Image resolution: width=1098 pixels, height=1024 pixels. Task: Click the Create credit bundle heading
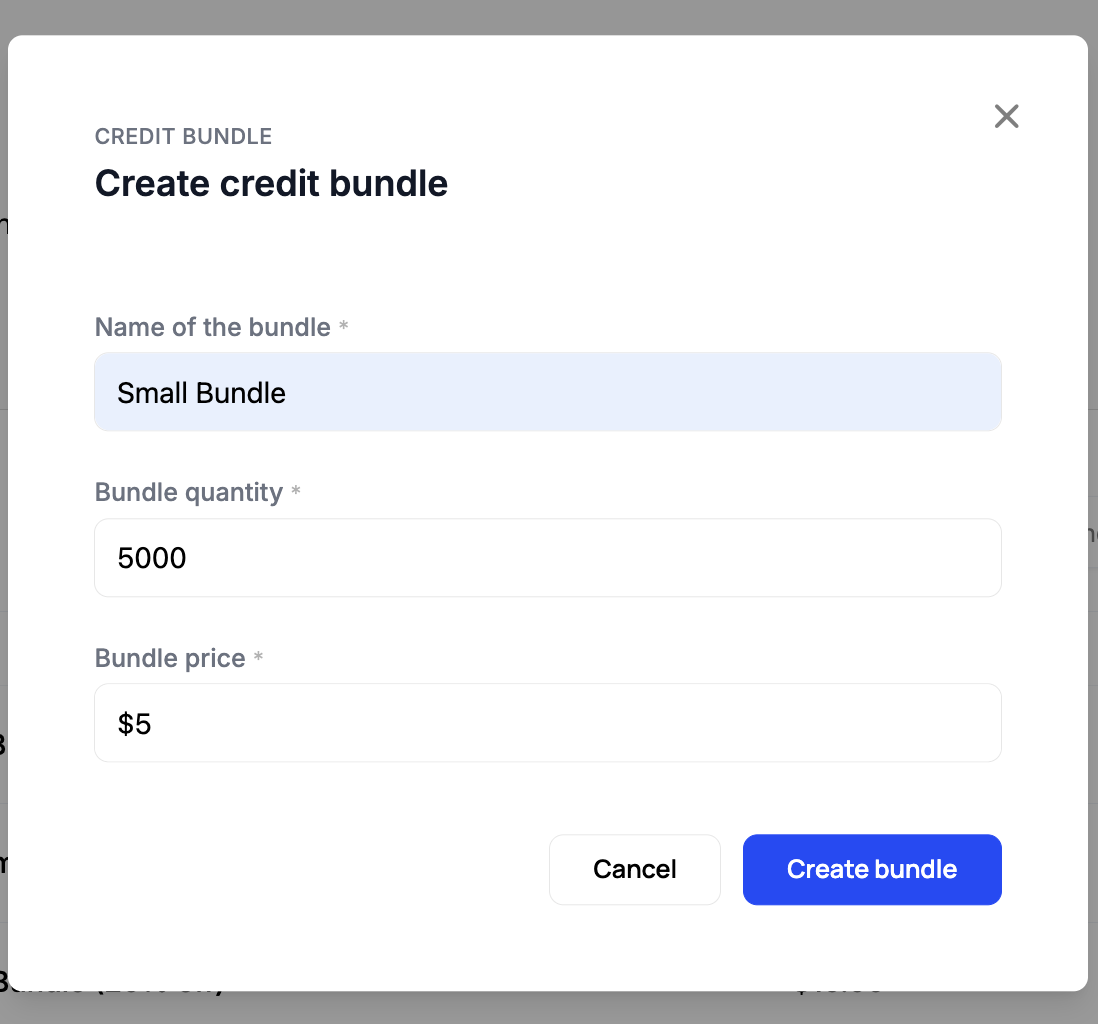point(271,184)
